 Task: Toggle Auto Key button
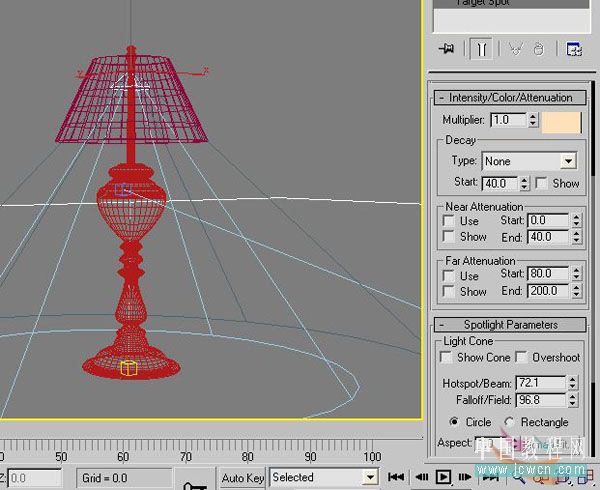coord(243,478)
